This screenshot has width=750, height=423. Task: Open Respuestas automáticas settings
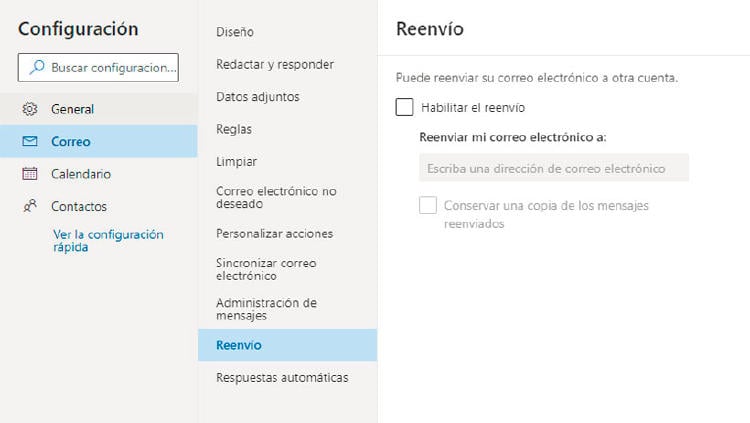tap(282, 377)
